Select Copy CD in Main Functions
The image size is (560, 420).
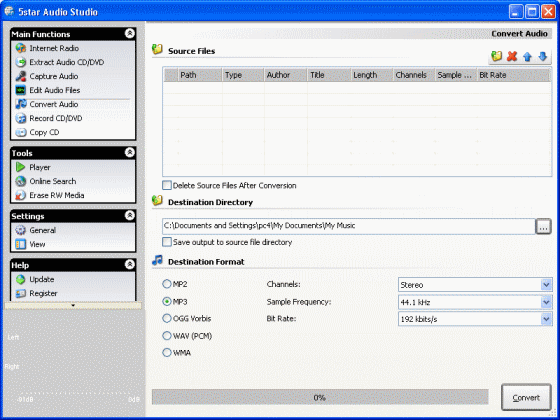pos(44,132)
